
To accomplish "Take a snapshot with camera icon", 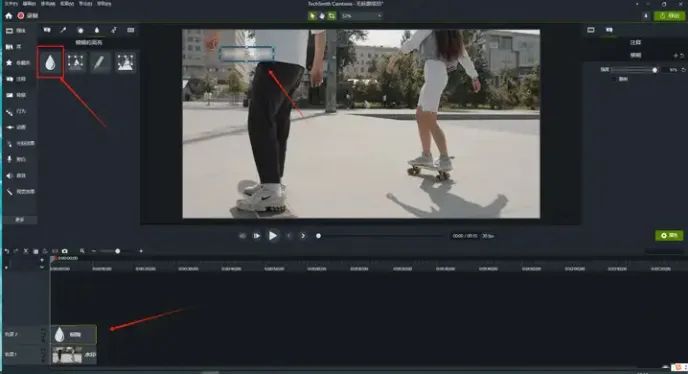I will click(x=65, y=251).
